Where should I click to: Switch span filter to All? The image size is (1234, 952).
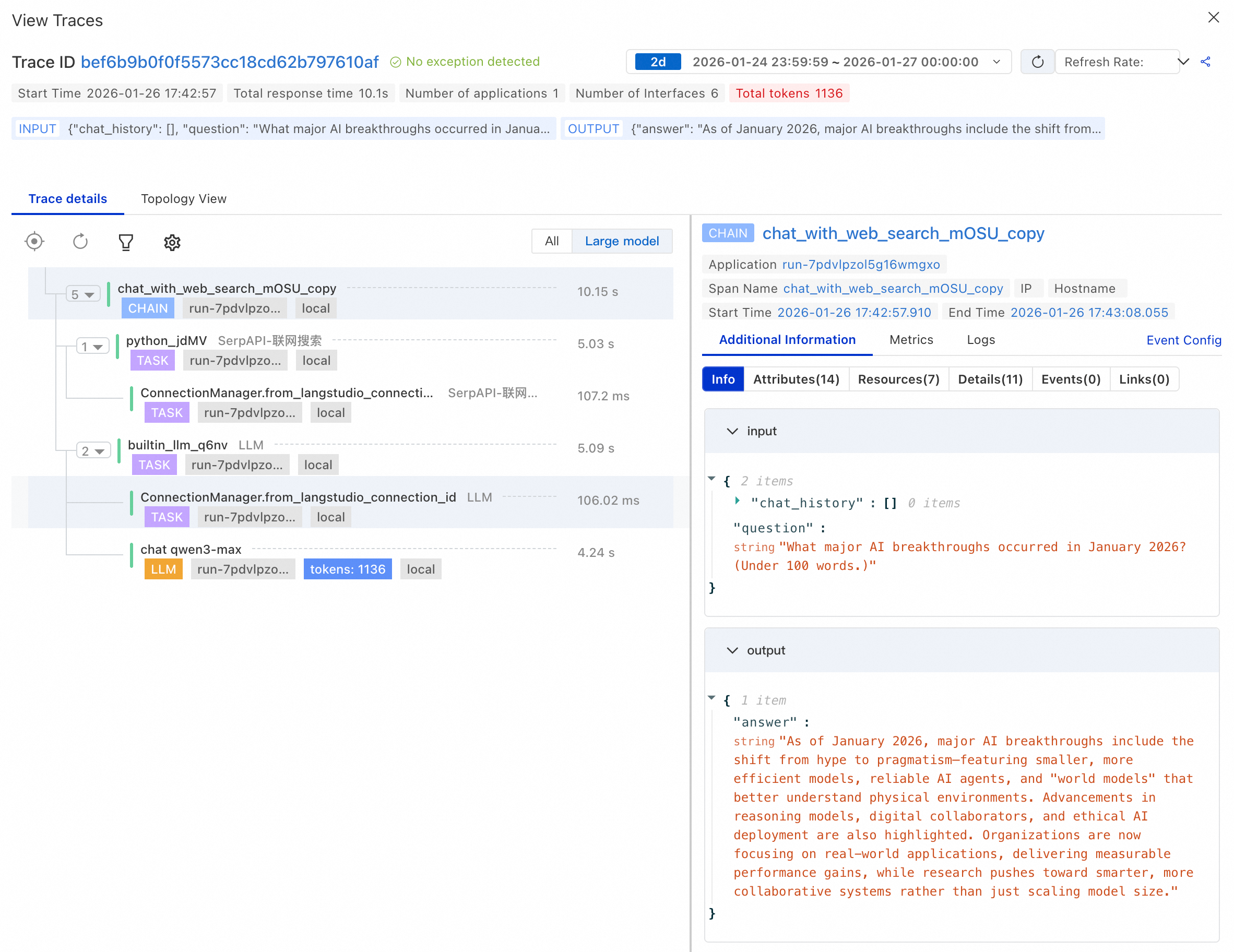[x=551, y=241]
